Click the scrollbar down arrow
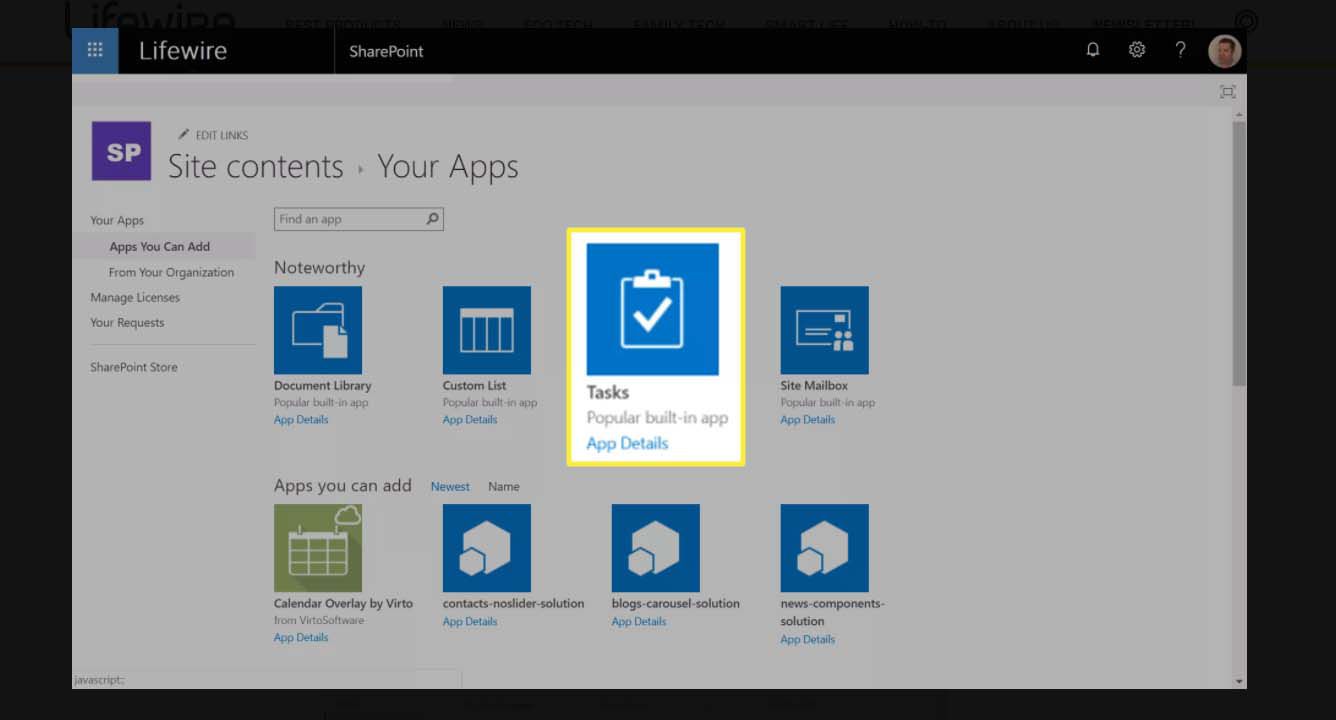The height and width of the screenshot is (720, 1336). tap(1239, 681)
